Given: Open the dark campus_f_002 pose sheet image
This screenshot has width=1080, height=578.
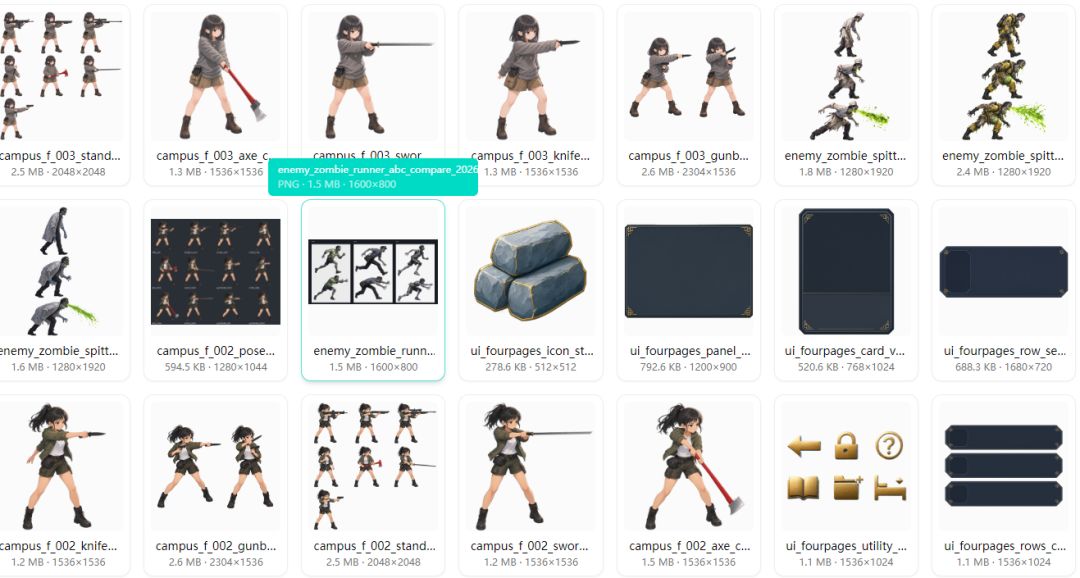Looking at the screenshot, I should click(x=216, y=271).
